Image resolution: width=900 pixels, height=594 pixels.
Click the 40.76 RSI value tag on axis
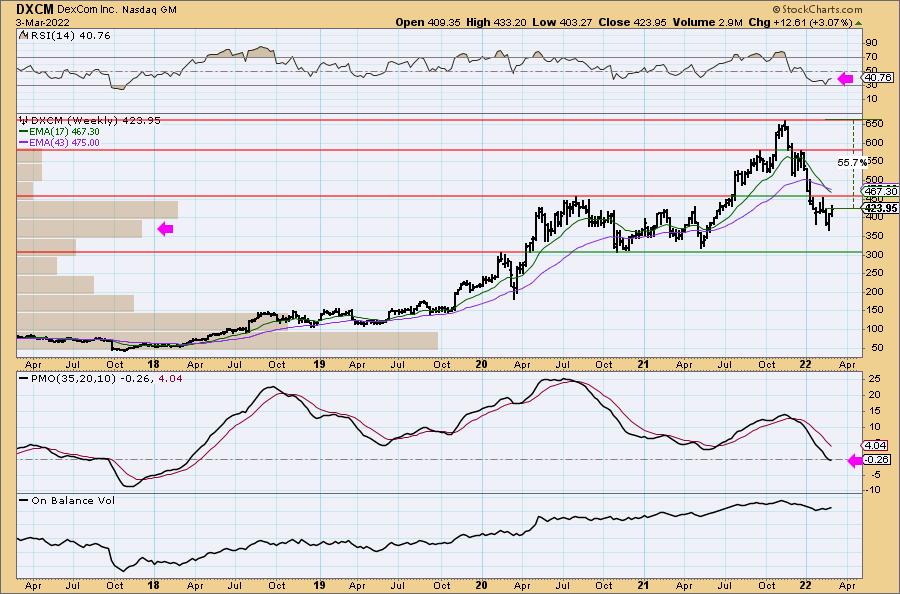[x=878, y=77]
